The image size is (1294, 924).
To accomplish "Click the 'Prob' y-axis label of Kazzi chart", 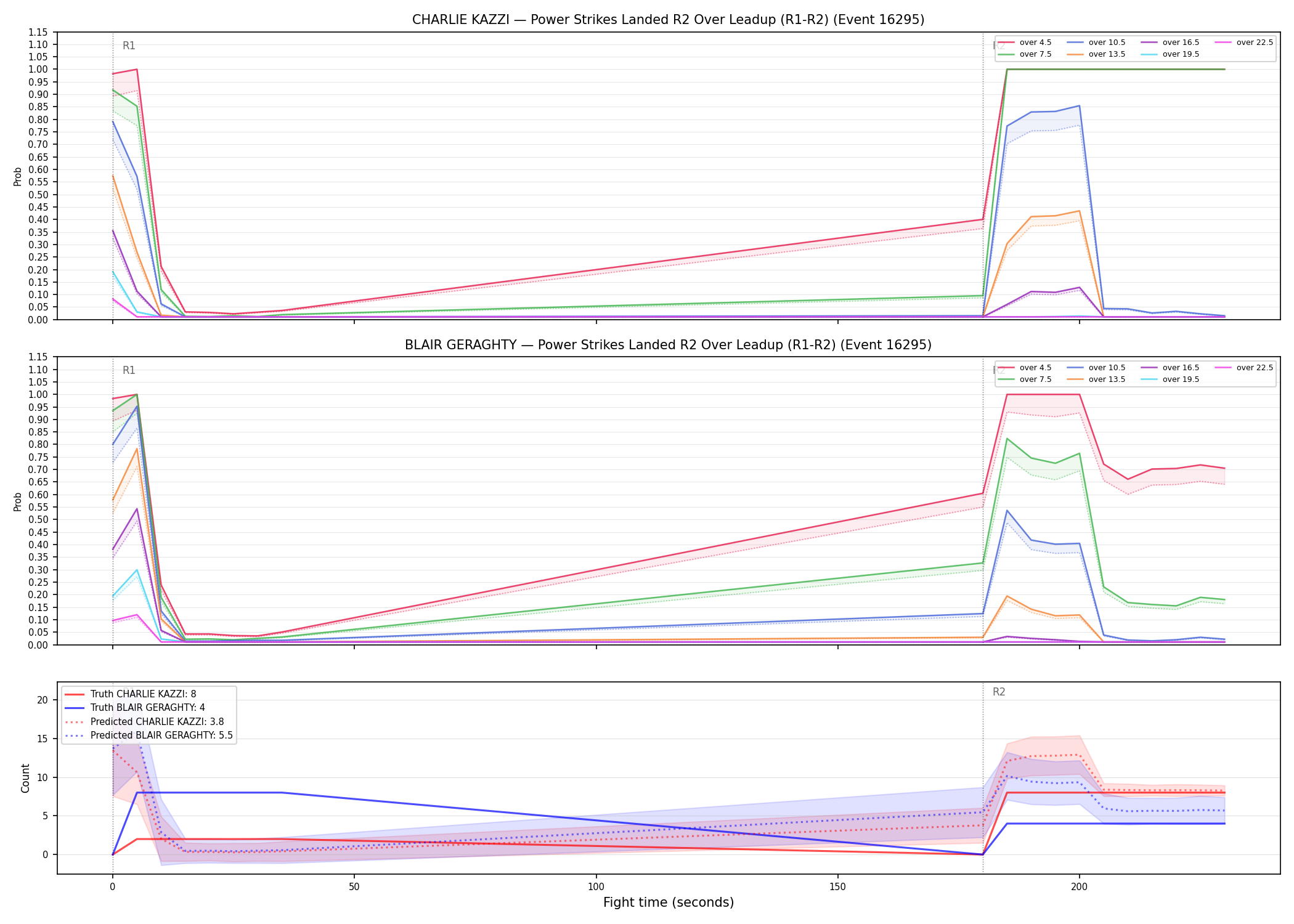I will click(18, 176).
